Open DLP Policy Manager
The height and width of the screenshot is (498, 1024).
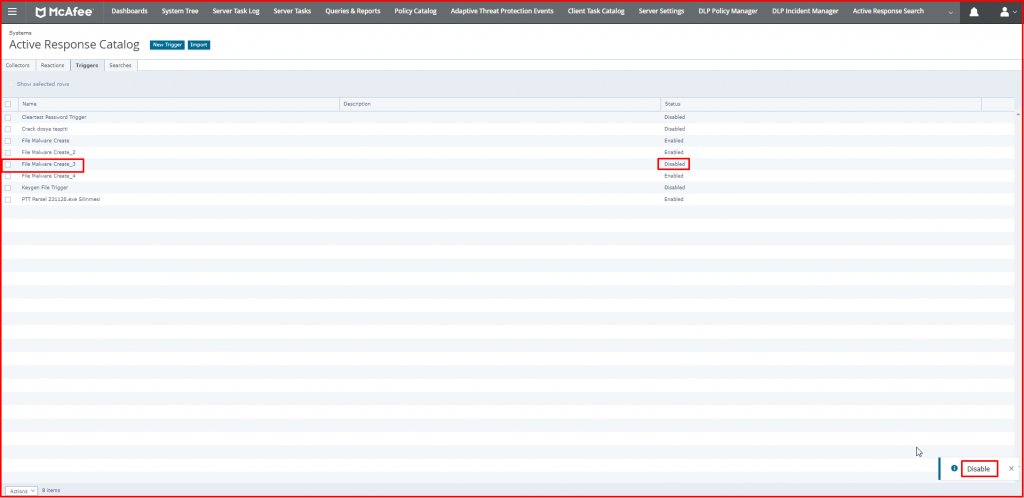coord(728,11)
